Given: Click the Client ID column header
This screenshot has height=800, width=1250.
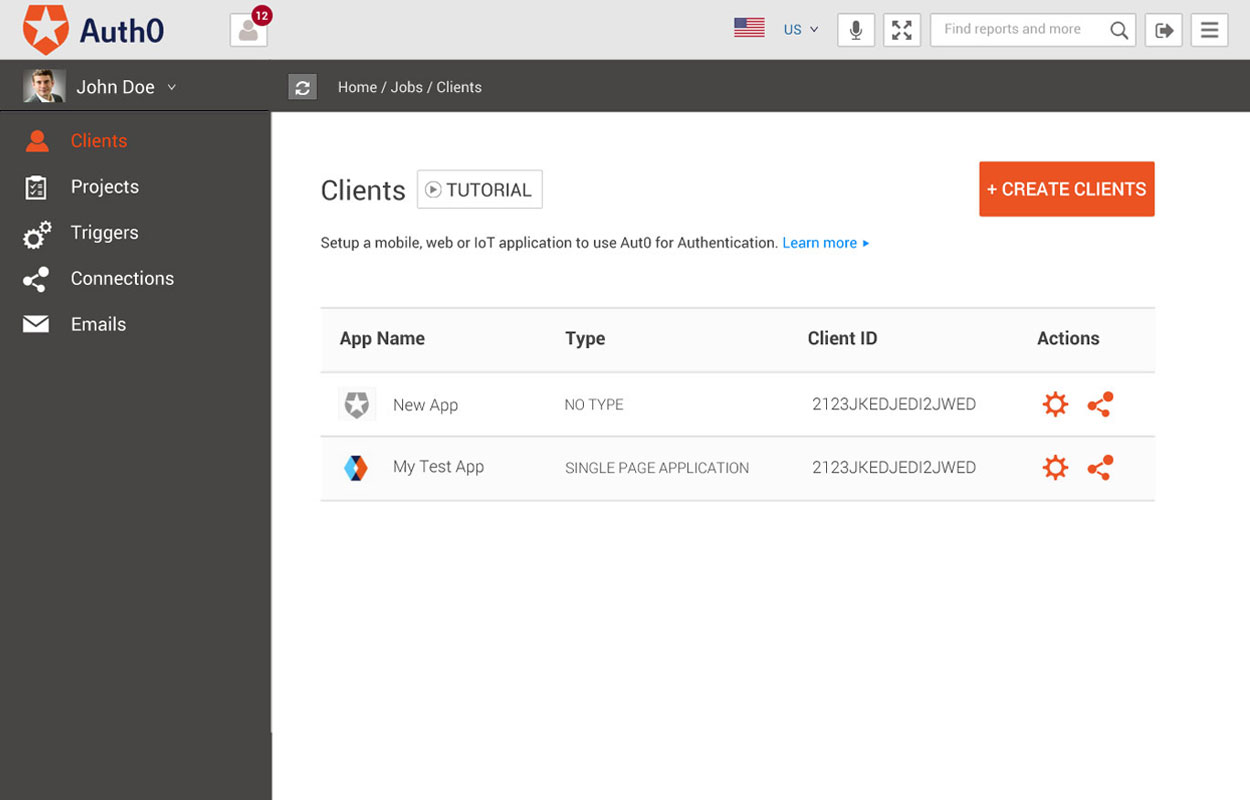Looking at the screenshot, I should pos(842,339).
